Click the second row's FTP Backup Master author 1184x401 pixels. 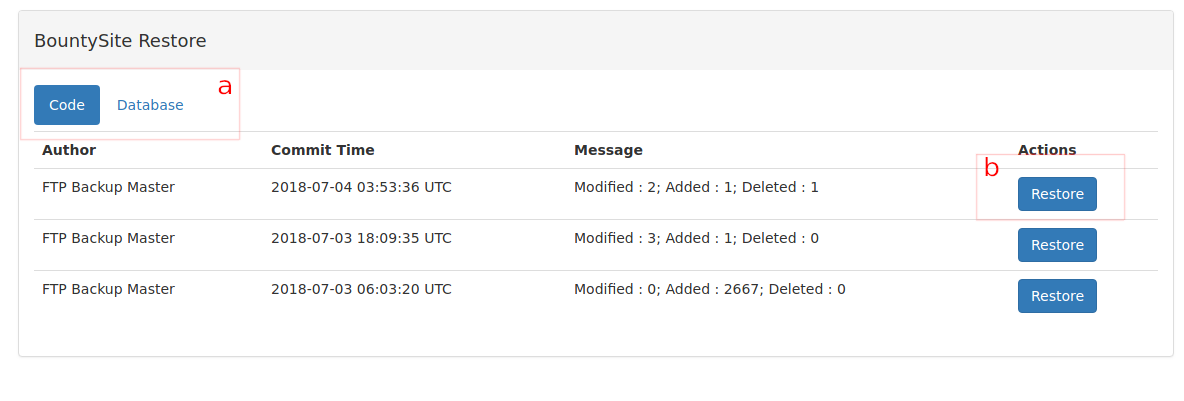[108, 239]
